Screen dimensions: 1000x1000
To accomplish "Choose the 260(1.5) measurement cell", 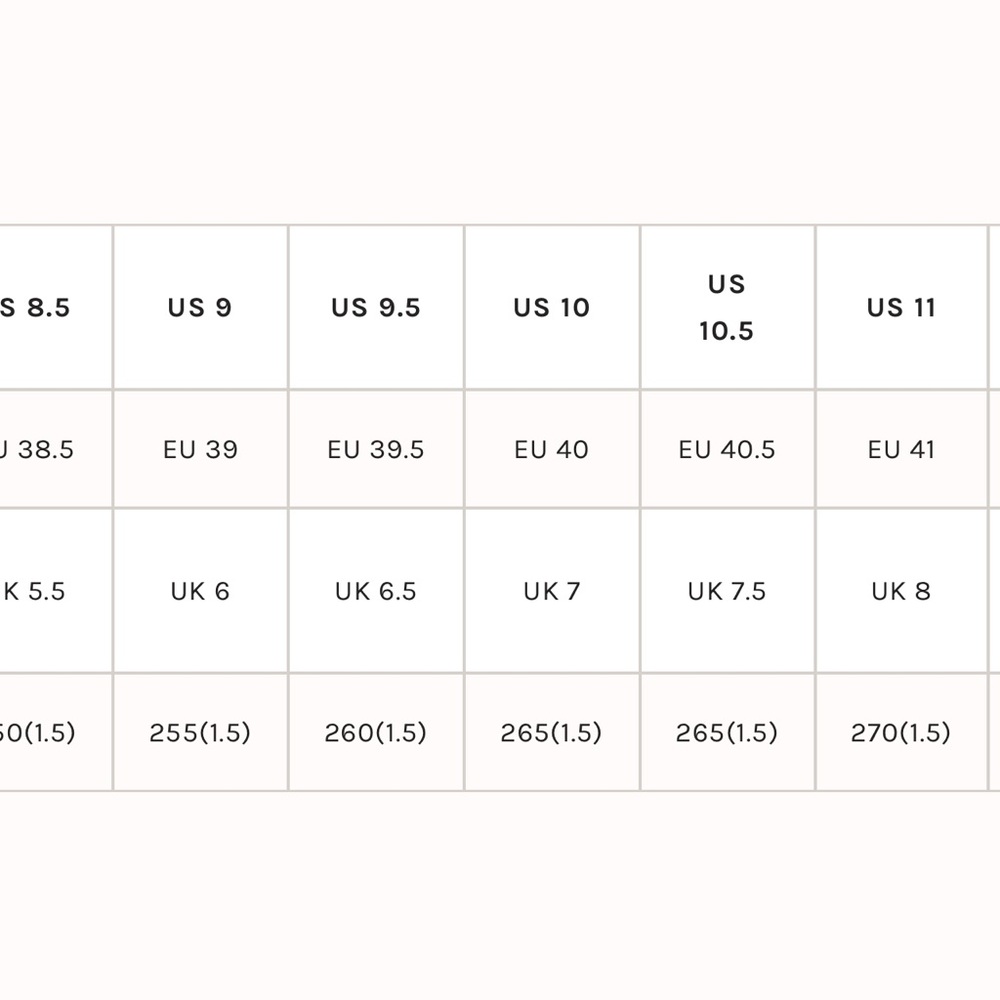I will click(x=376, y=733).
